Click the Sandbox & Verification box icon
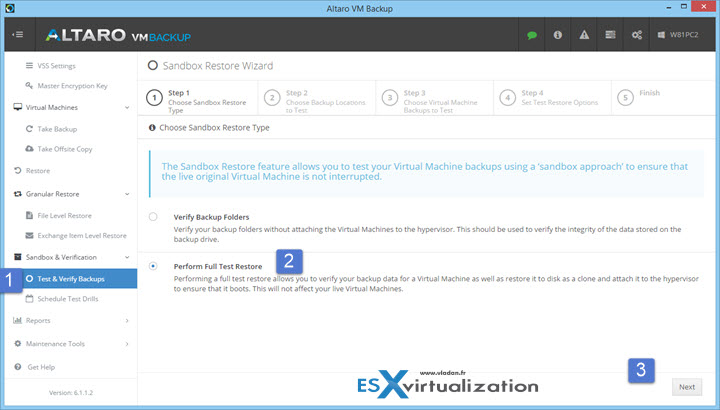 17,257
